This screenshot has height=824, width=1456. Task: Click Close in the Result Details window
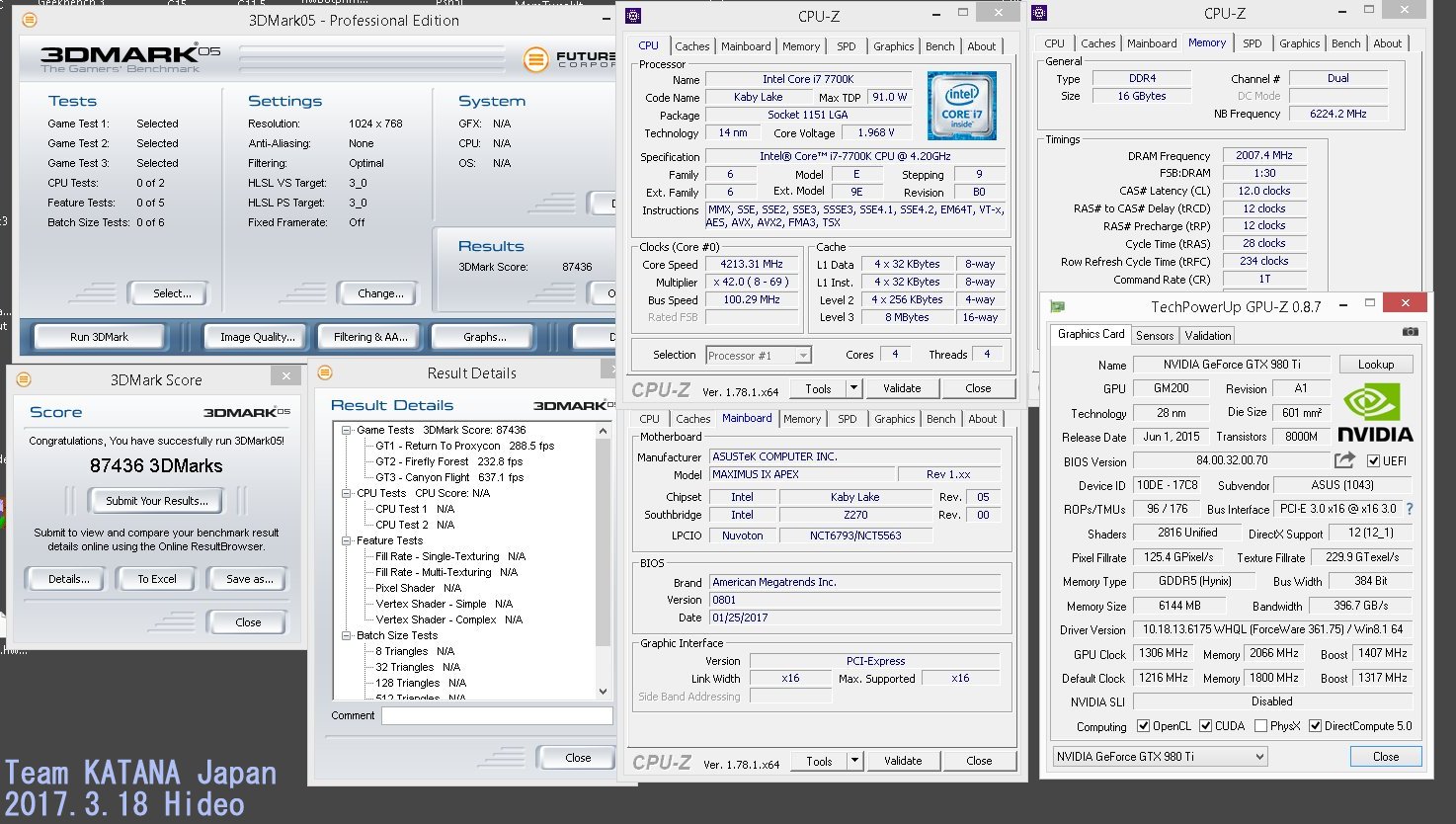pyautogui.click(x=578, y=758)
